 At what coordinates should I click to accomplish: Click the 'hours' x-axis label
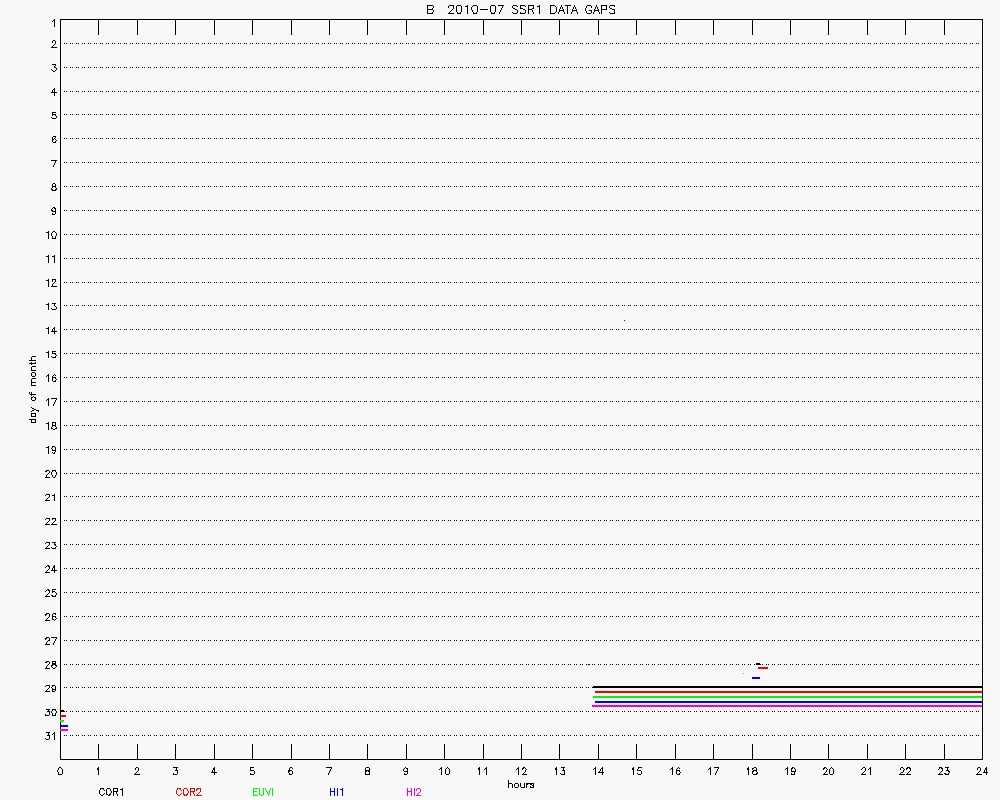point(520,784)
